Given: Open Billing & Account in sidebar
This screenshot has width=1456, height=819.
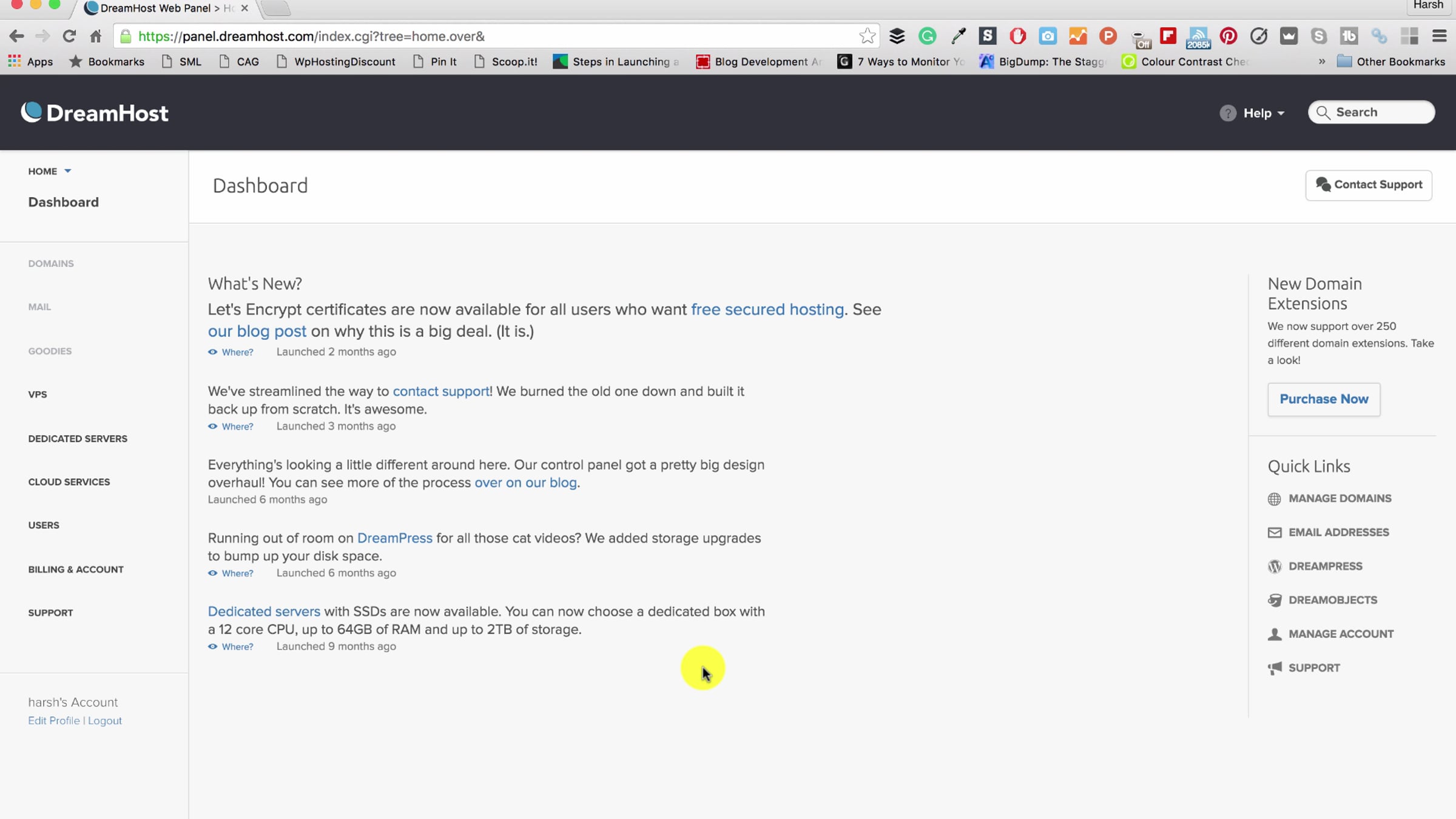Looking at the screenshot, I should point(76,569).
